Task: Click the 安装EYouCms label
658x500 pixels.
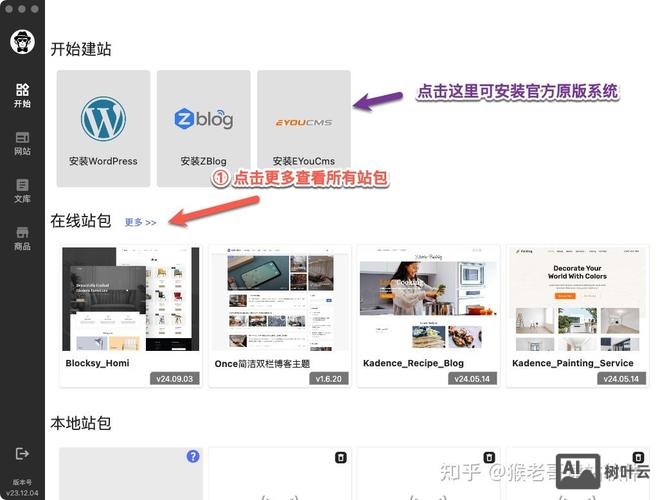Action: point(304,161)
